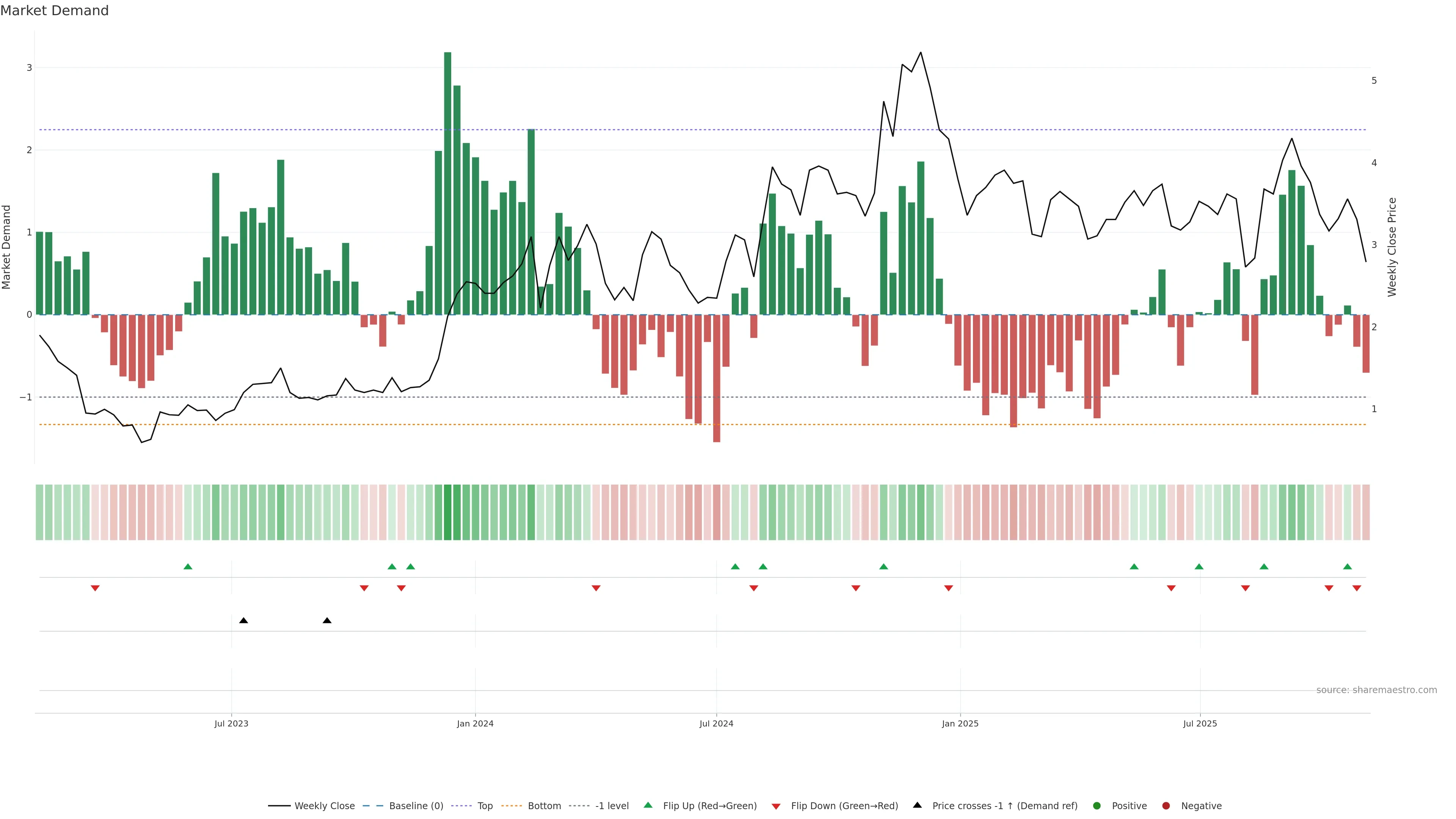This screenshot has width=1456, height=819.
Task: Toggle the -1 level legend entry
Action: click(x=612, y=806)
